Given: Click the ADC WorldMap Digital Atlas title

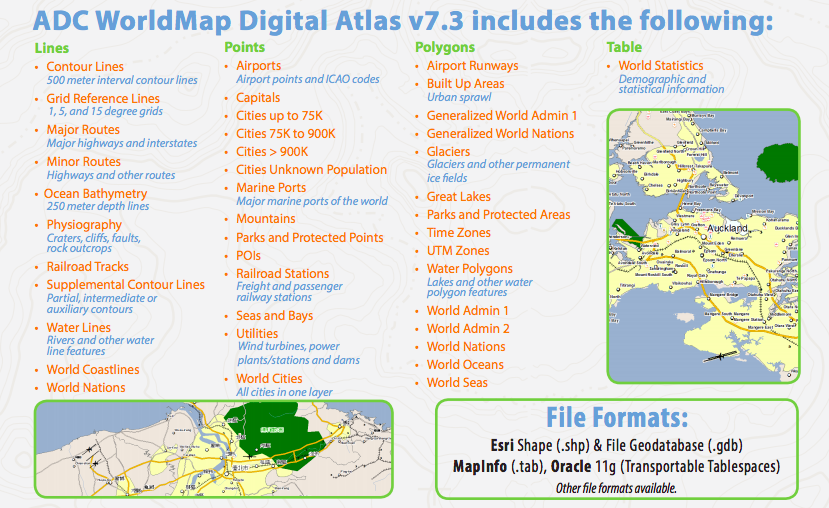Looking at the screenshot, I should coord(403,21).
